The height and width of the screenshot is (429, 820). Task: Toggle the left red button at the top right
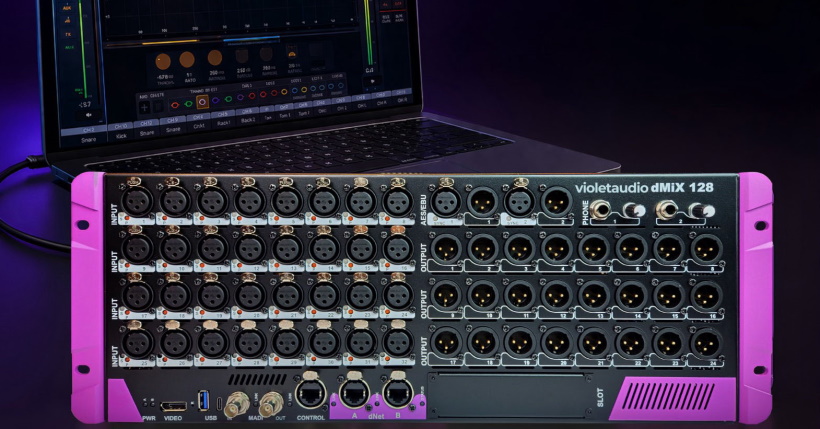pyautogui.click(x=385, y=5)
